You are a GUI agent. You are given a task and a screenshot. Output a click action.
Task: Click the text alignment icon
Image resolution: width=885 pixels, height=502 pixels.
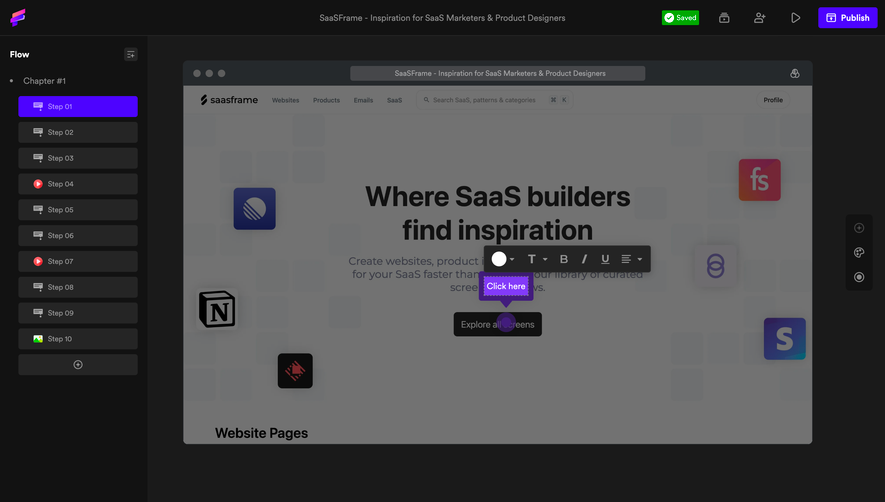[x=626, y=259]
